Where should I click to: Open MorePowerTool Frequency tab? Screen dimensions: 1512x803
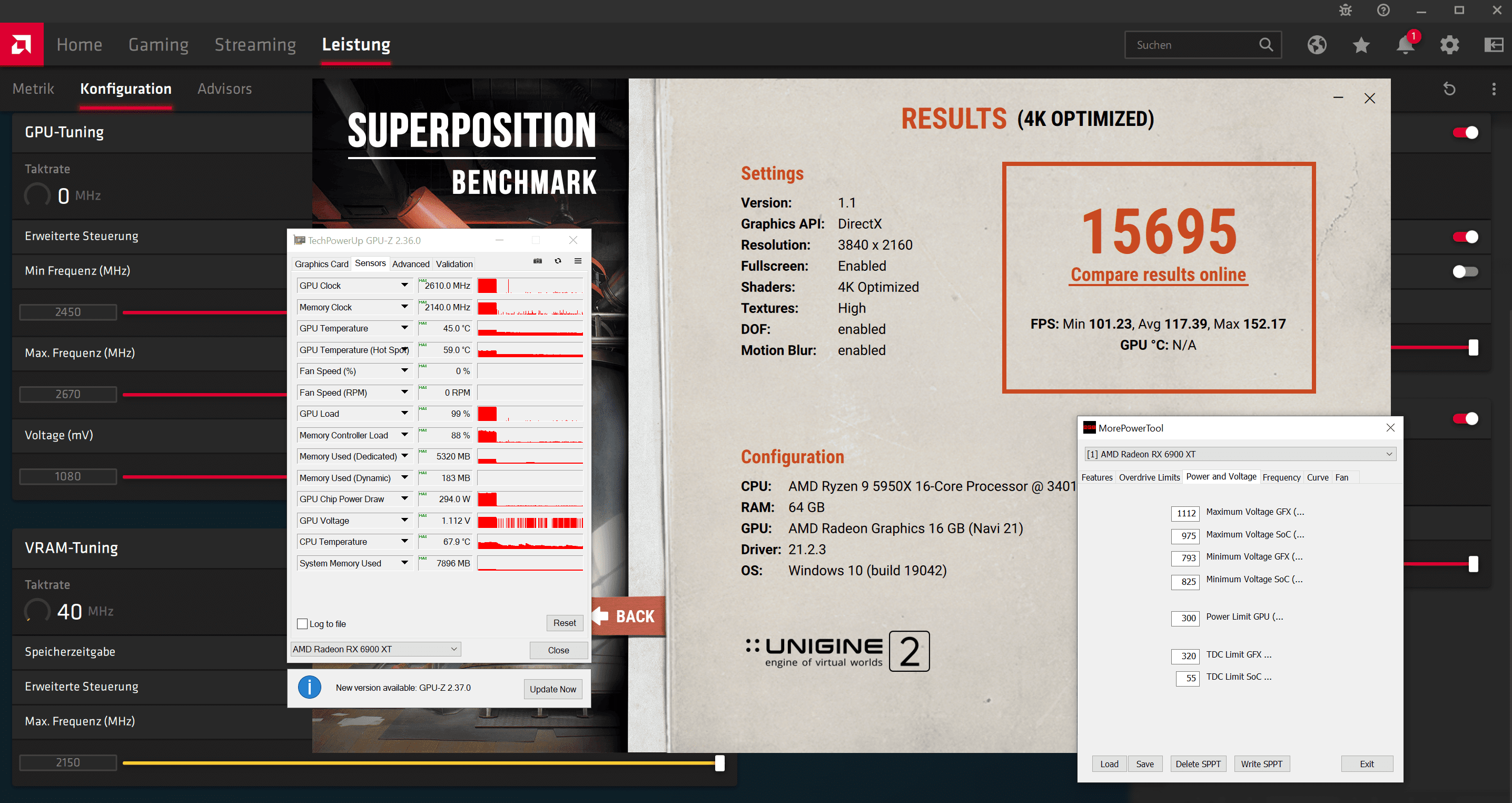(1281, 477)
